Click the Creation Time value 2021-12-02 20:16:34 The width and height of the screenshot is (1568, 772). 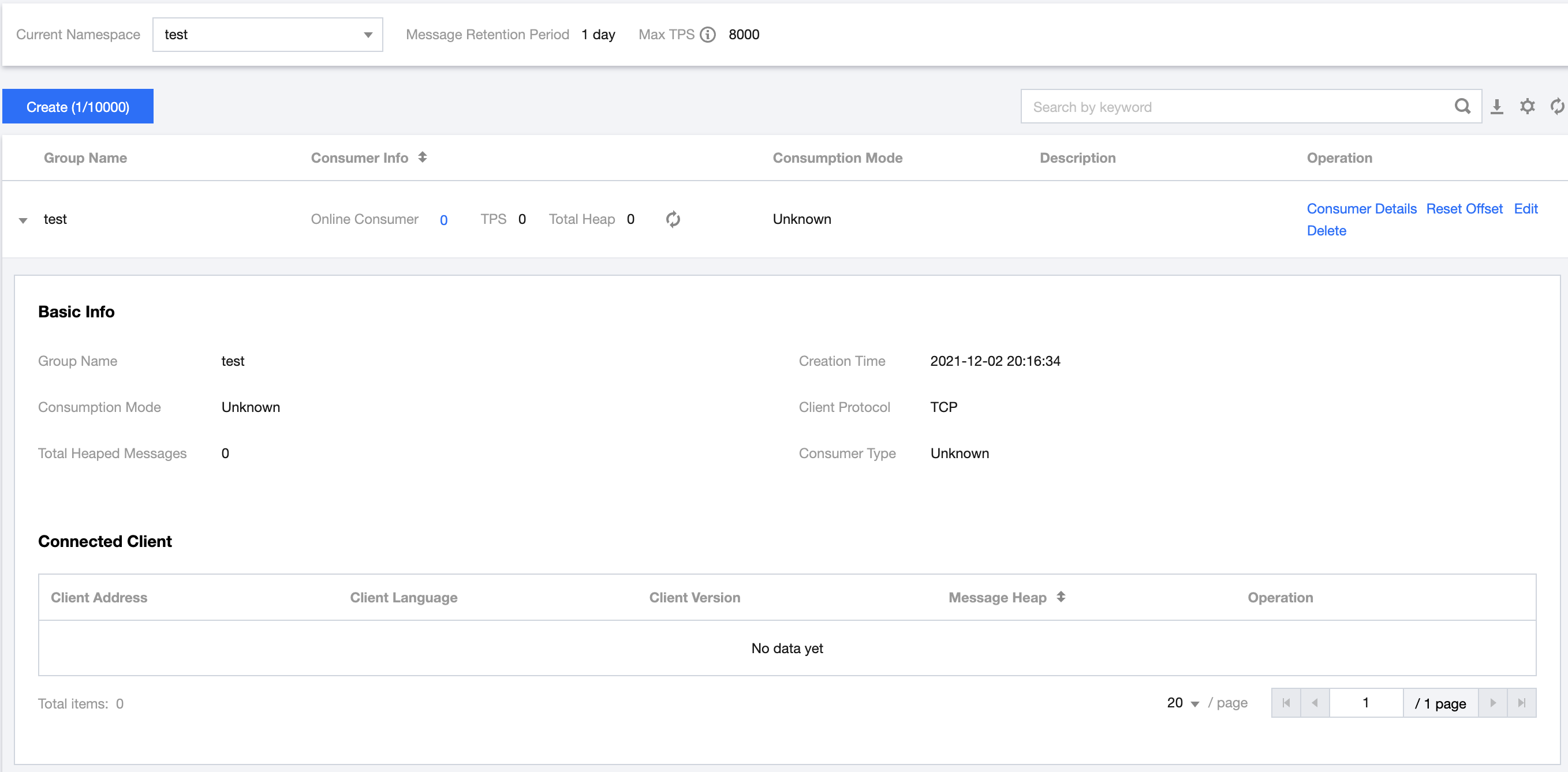coord(995,361)
